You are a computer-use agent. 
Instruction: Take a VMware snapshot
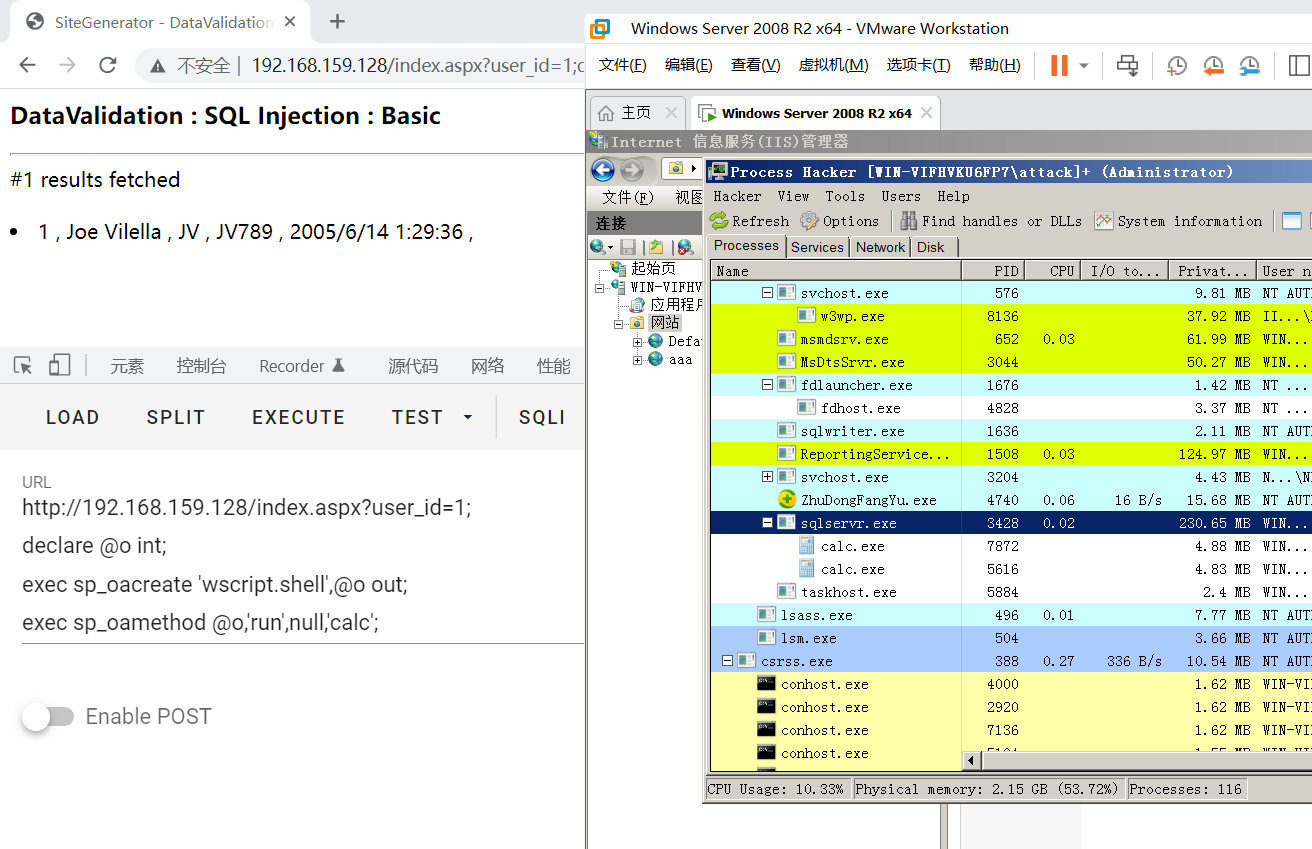pyautogui.click(x=1177, y=65)
